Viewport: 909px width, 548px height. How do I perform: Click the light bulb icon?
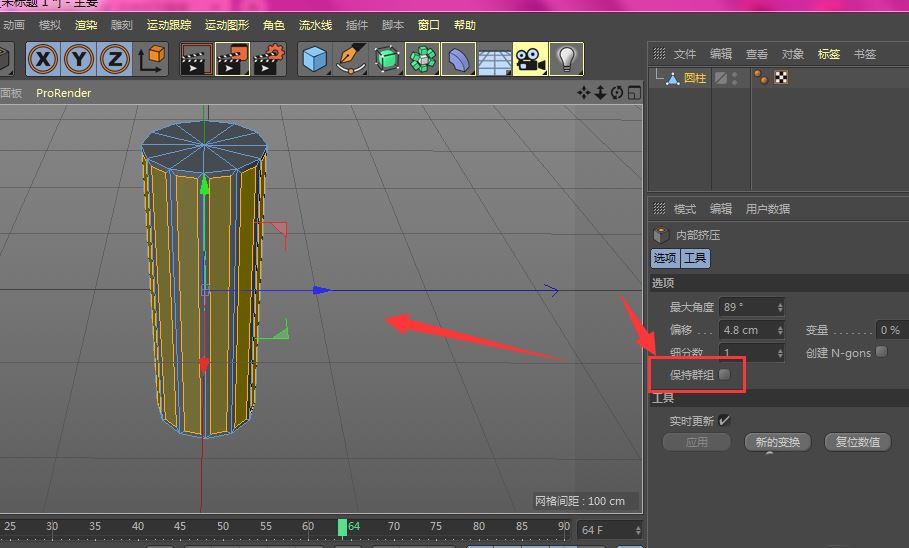[x=567, y=60]
